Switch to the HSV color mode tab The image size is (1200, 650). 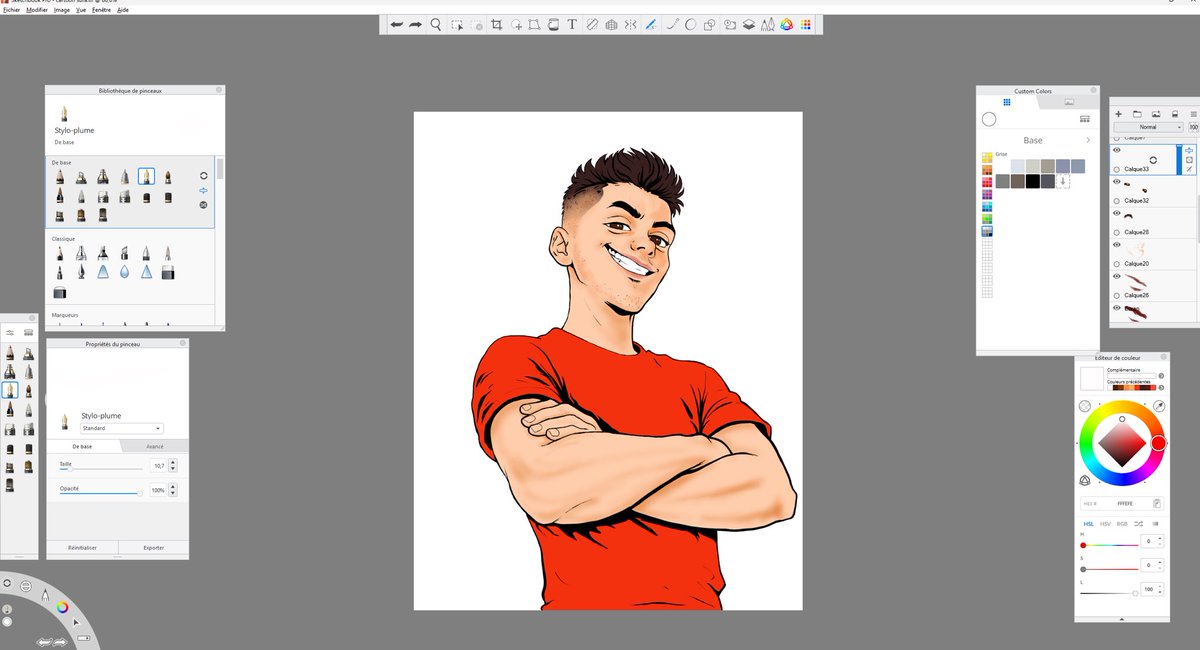coord(1105,524)
